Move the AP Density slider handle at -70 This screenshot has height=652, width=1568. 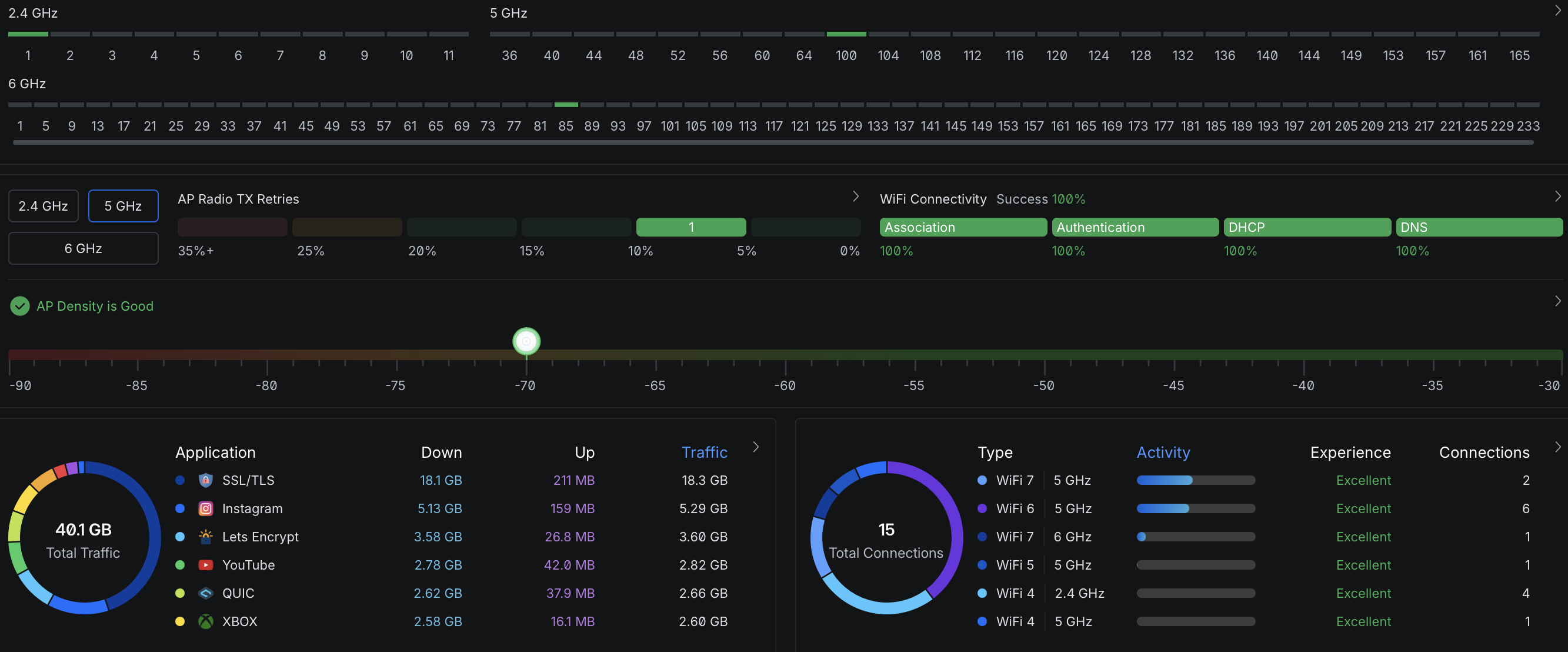click(x=526, y=341)
